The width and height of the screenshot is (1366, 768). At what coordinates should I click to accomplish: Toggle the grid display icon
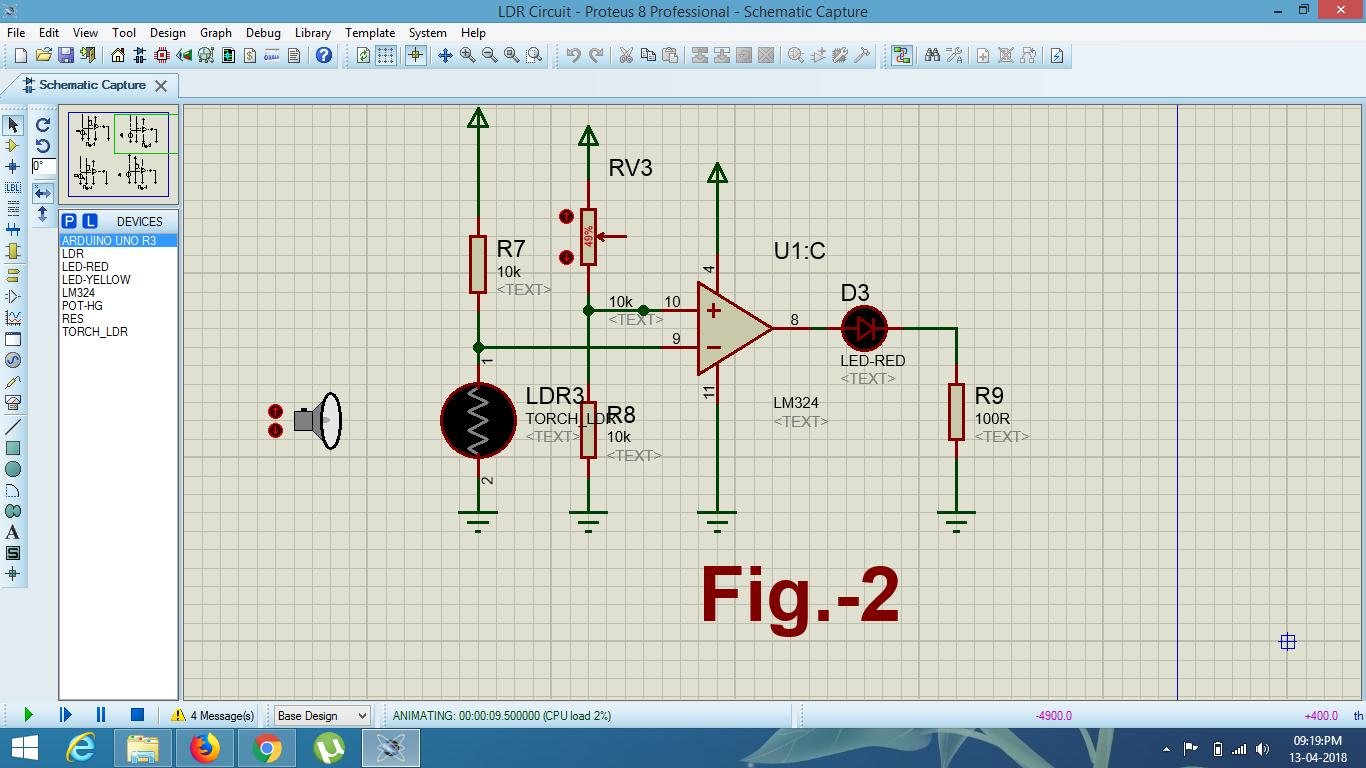coord(385,56)
